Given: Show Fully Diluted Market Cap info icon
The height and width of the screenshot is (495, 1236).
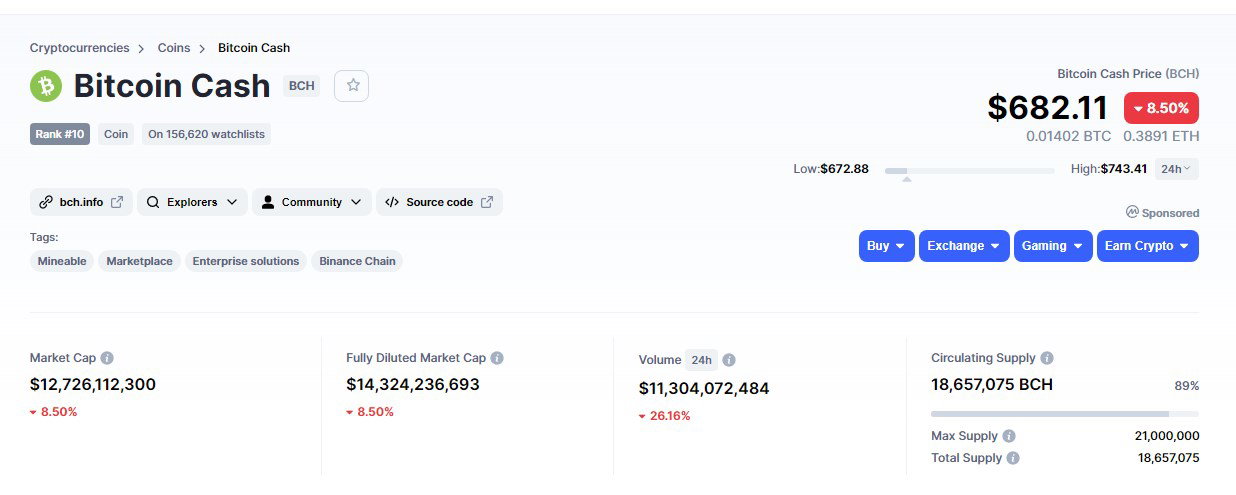Looking at the screenshot, I should pos(497,358).
